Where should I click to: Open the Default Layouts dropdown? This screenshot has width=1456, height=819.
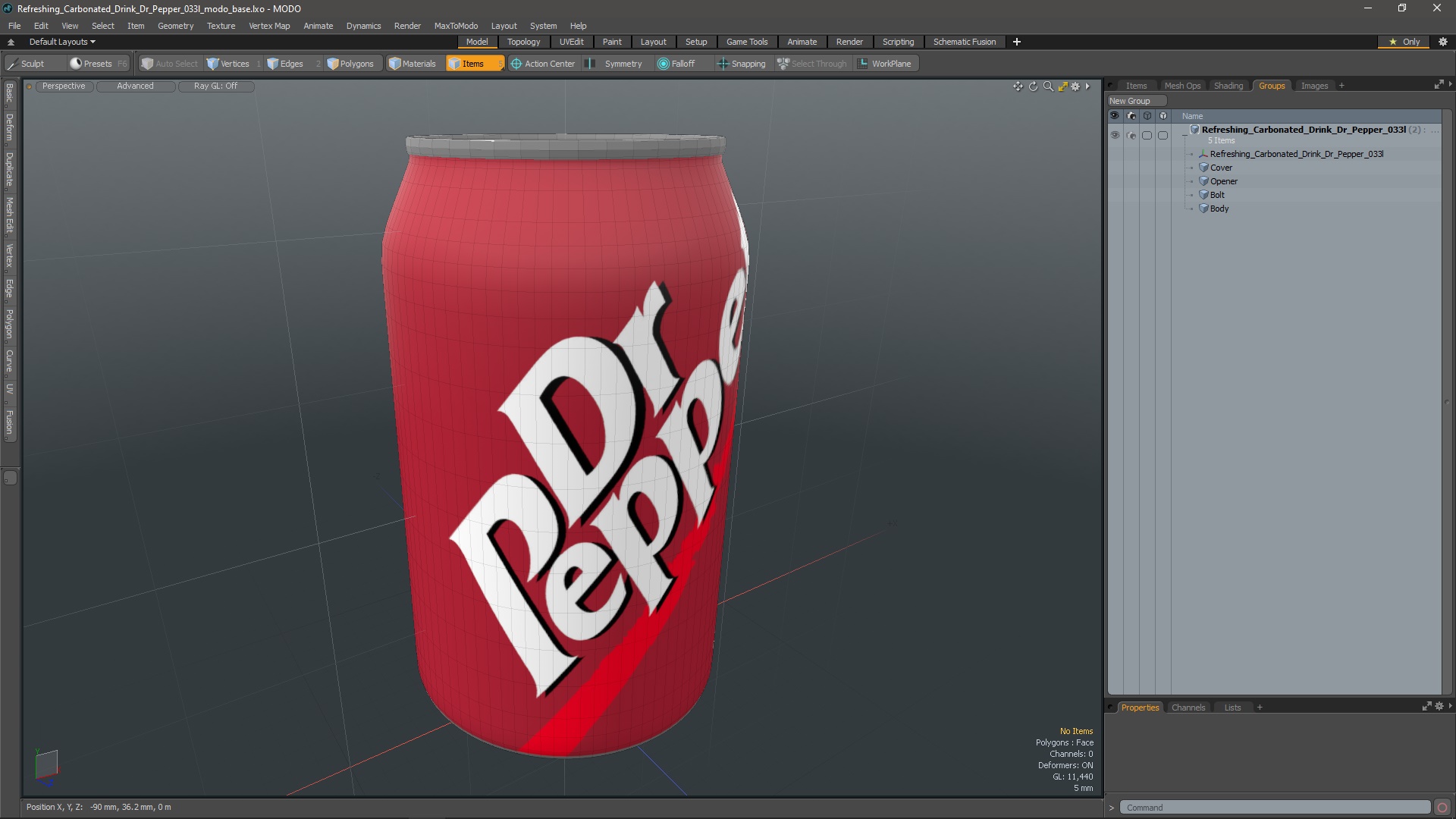[62, 42]
